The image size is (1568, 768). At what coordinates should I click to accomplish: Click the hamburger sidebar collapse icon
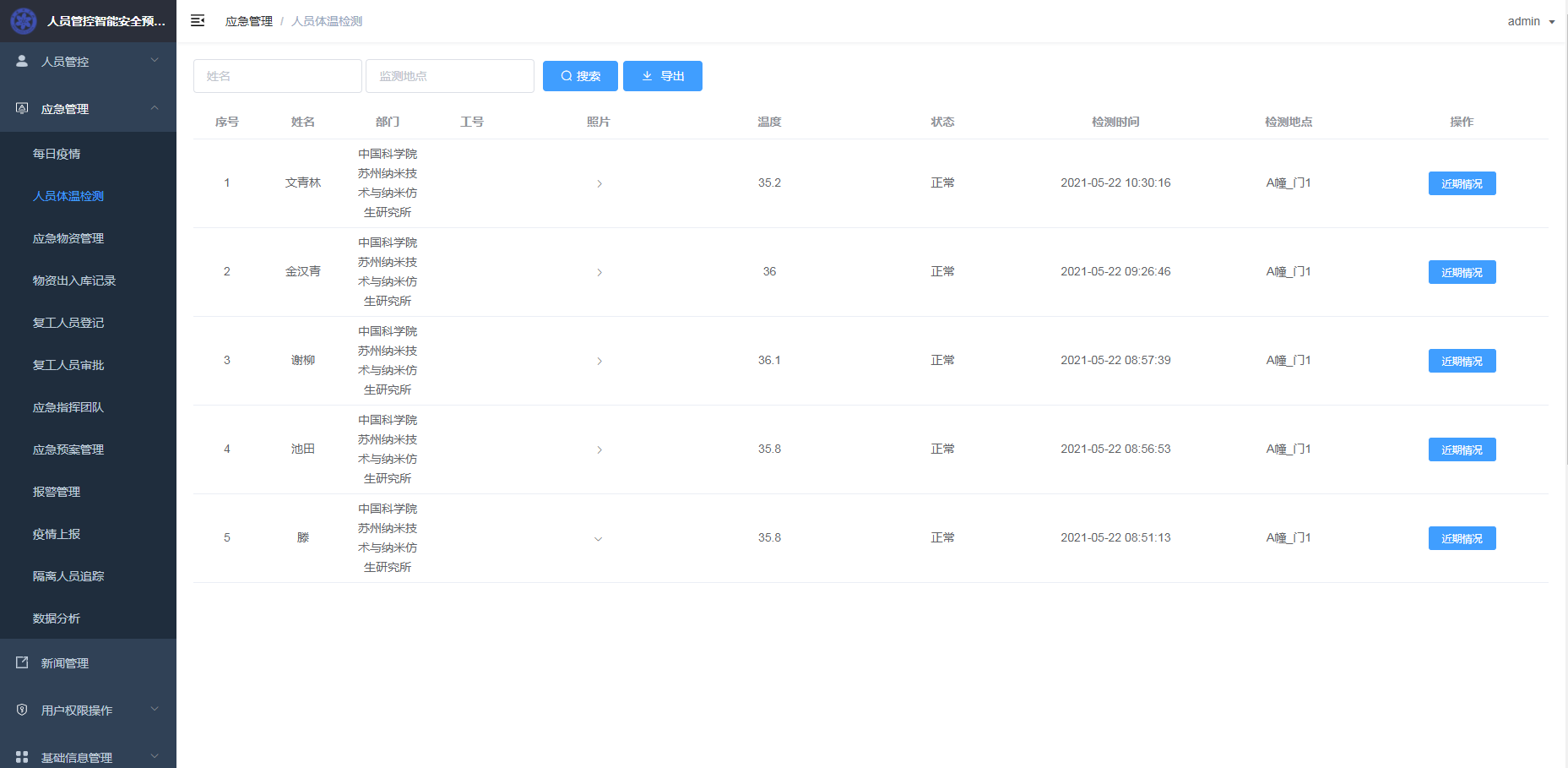point(198,21)
